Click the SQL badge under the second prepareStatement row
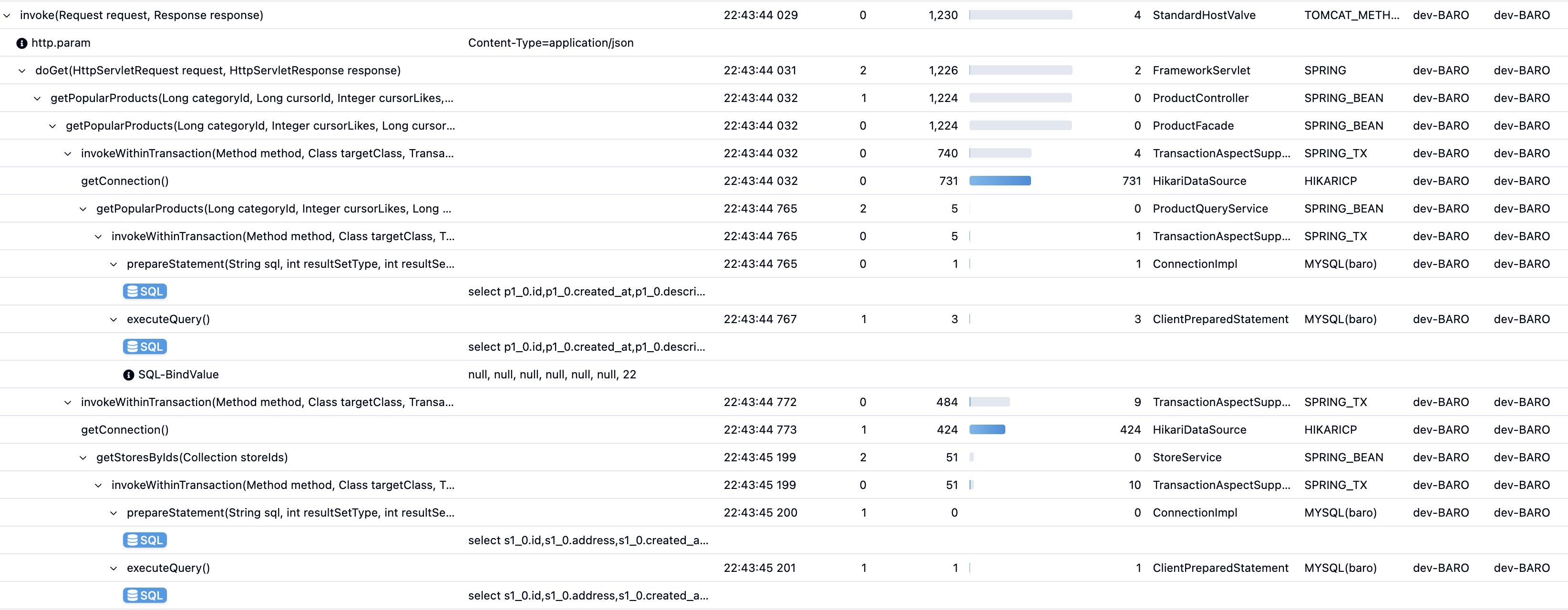 point(145,540)
